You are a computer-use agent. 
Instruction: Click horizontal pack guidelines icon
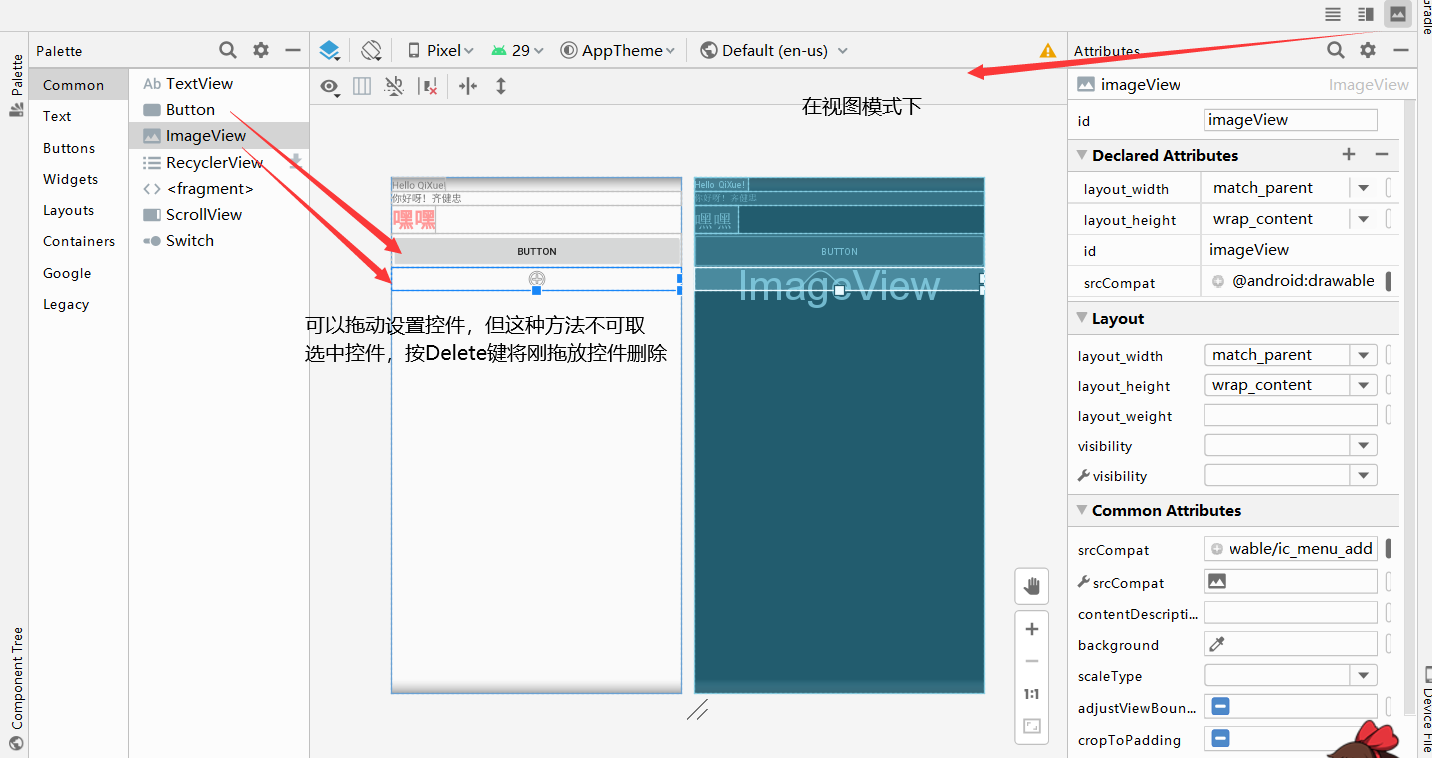click(x=468, y=87)
